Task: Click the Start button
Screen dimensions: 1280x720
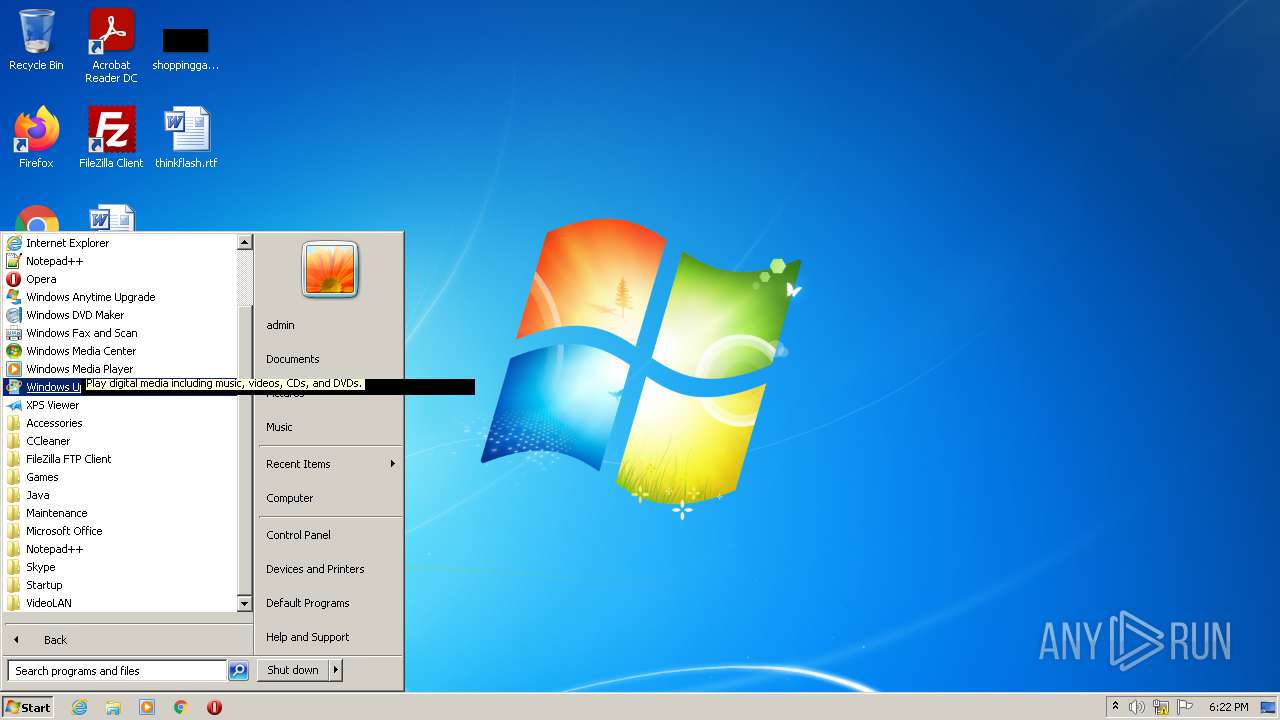Action: point(28,707)
